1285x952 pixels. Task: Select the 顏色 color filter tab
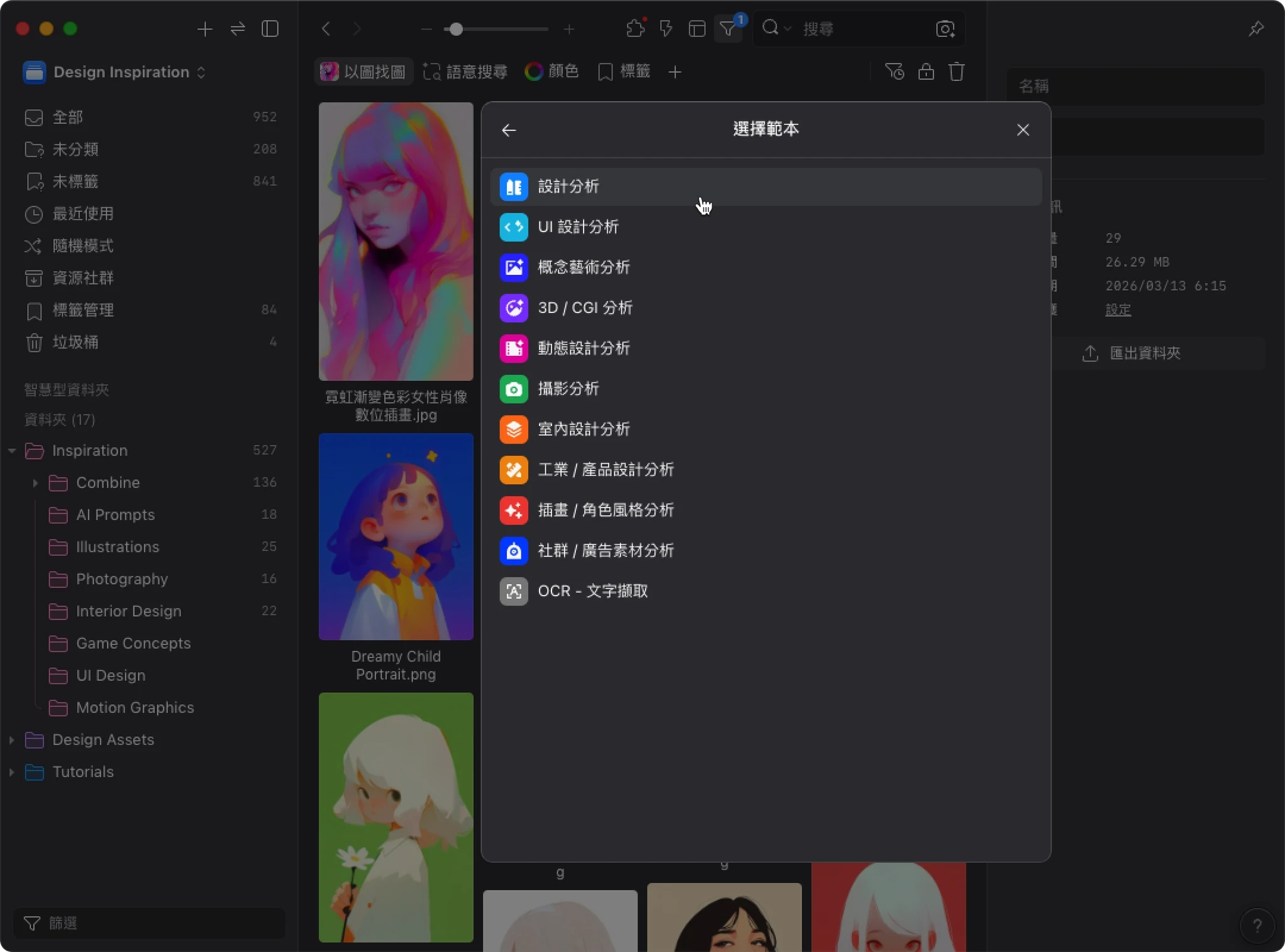(552, 72)
